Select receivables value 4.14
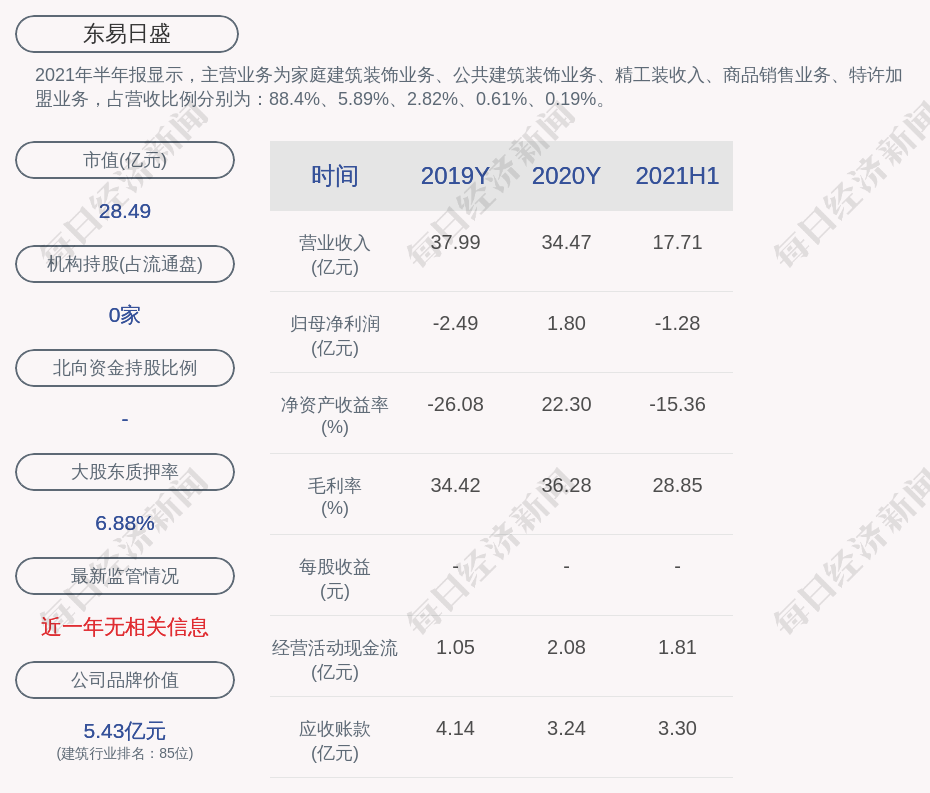Screen dimensions: 930x793 [455, 728]
